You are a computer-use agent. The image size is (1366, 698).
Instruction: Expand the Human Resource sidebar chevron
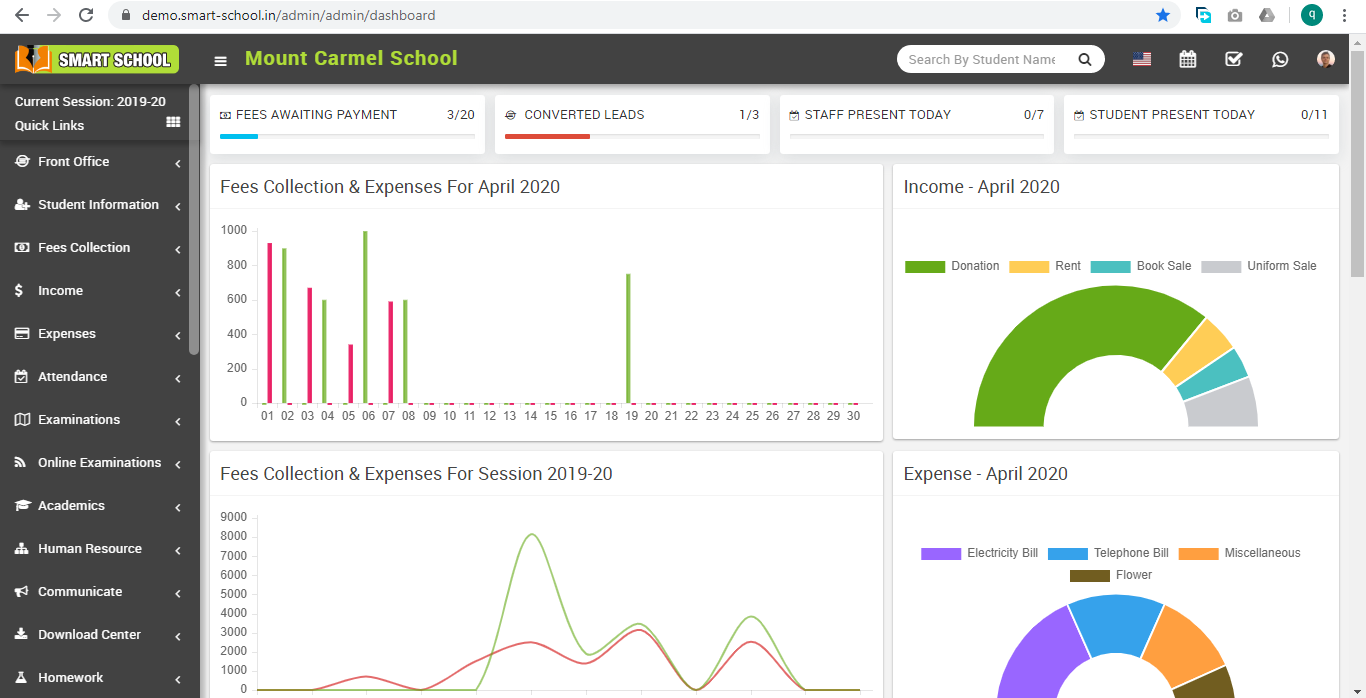click(x=177, y=550)
